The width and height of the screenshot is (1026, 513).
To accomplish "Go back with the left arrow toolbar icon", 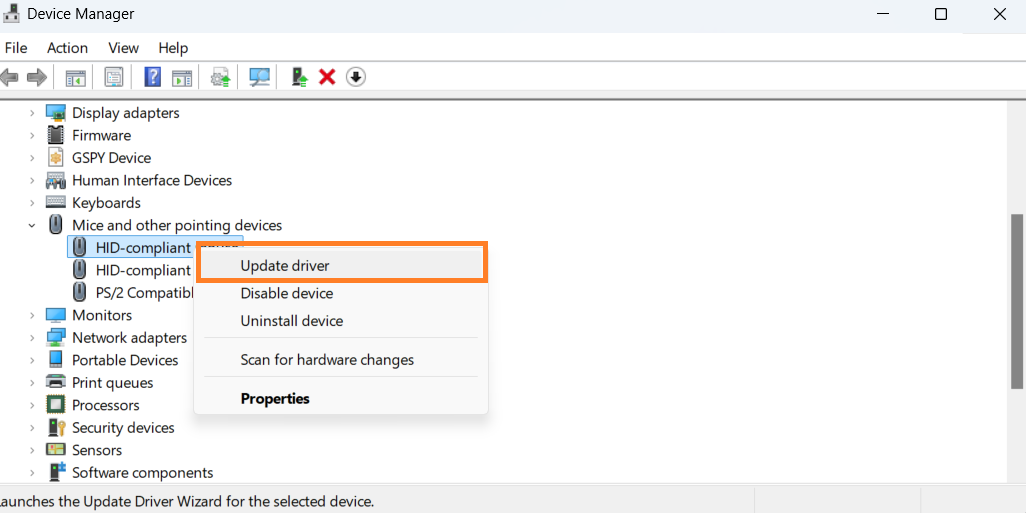I will point(9,77).
